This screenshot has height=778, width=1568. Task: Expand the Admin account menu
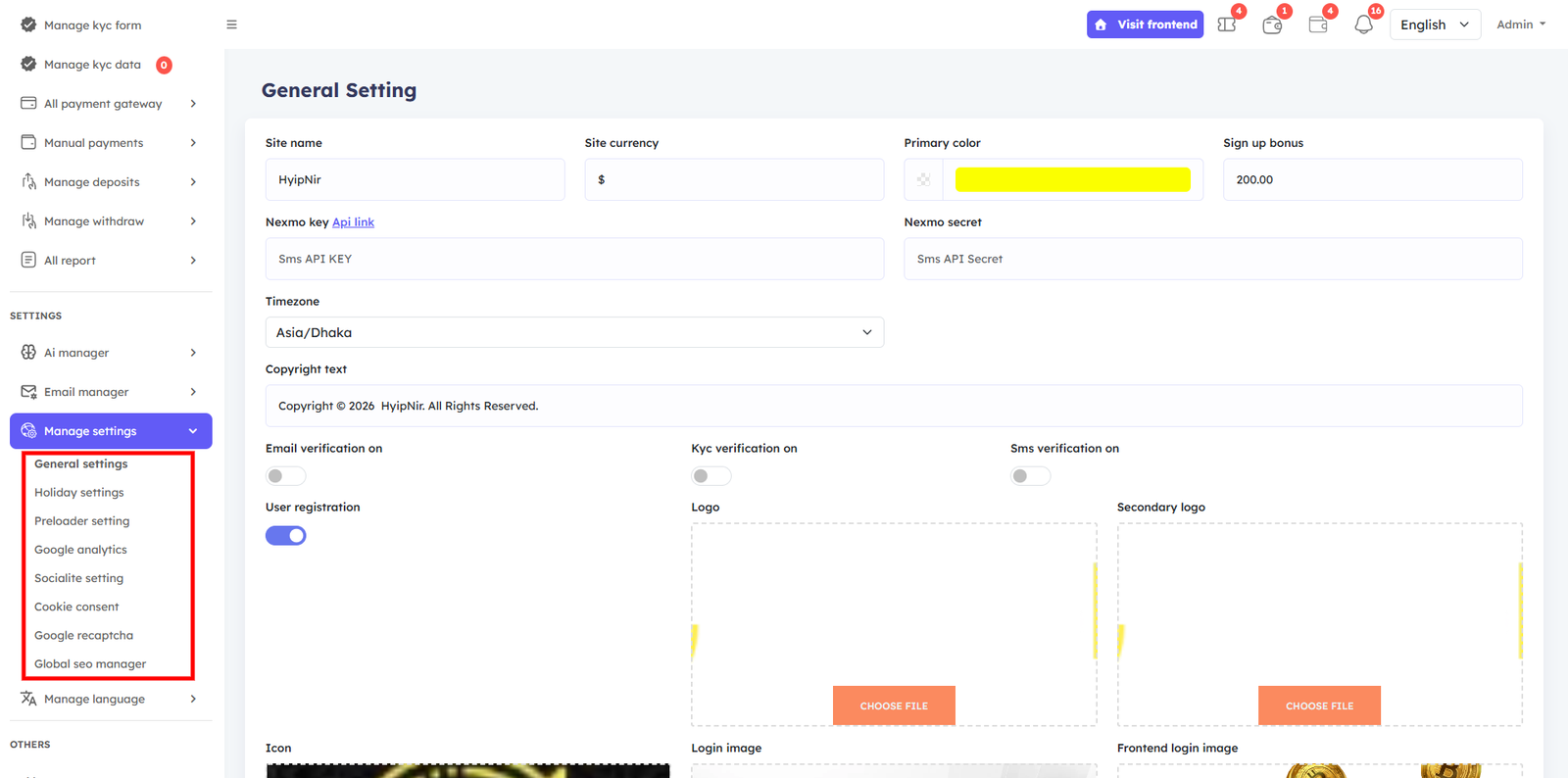[1520, 24]
